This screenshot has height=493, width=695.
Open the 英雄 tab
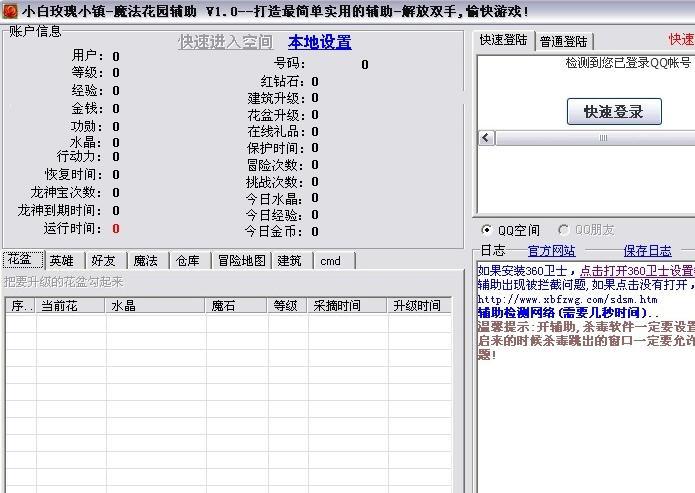pos(62,261)
